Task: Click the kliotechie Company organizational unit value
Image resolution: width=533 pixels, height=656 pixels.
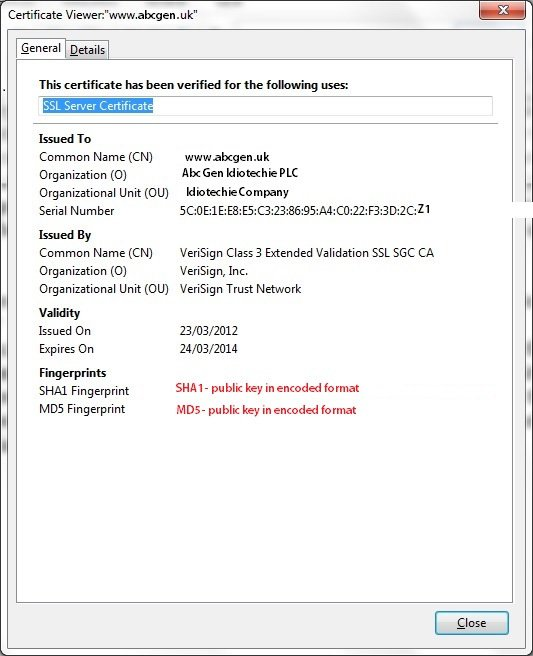Action: (x=237, y=192)
